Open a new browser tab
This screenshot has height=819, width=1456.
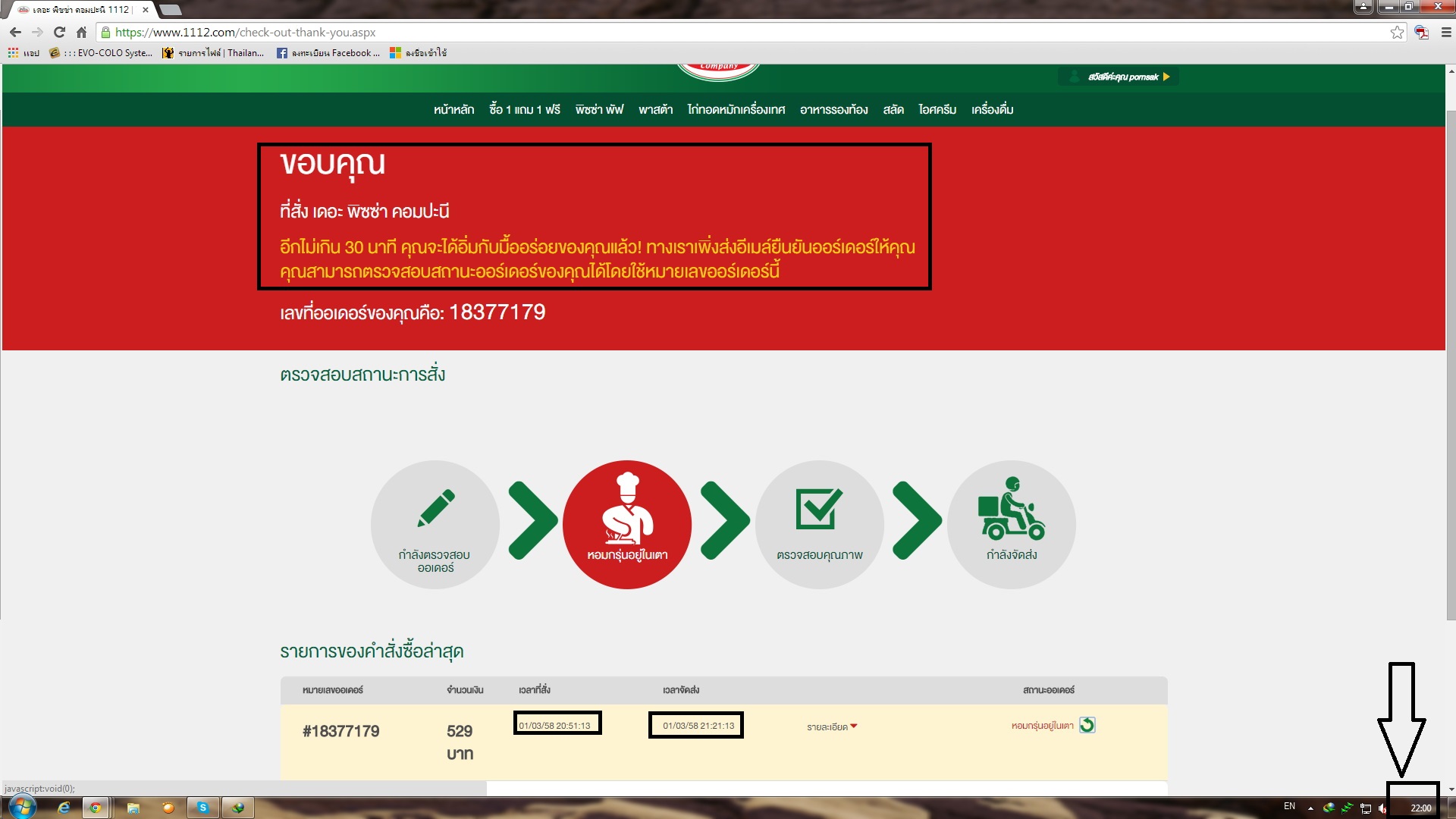click(x=171, y=10)
